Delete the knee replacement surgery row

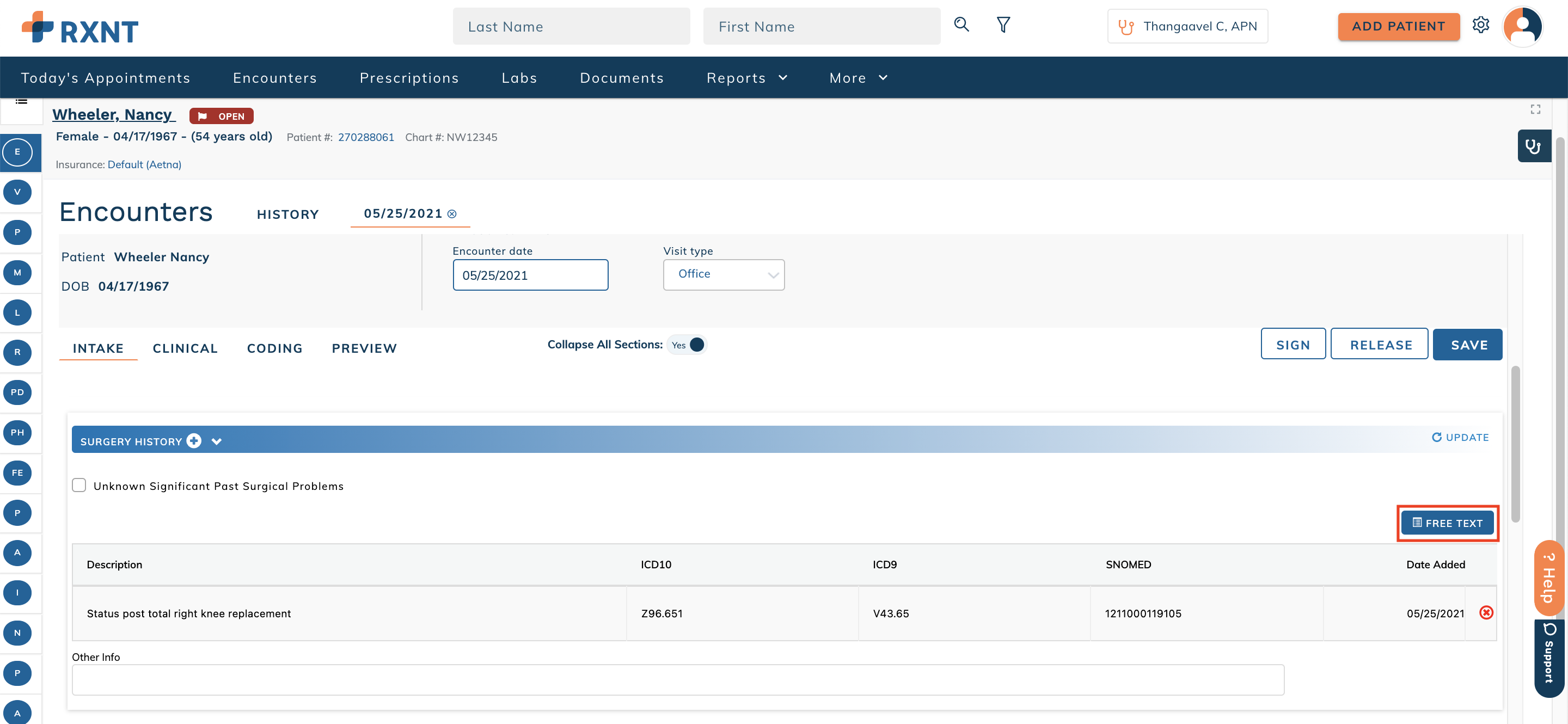pos(1486,612)
